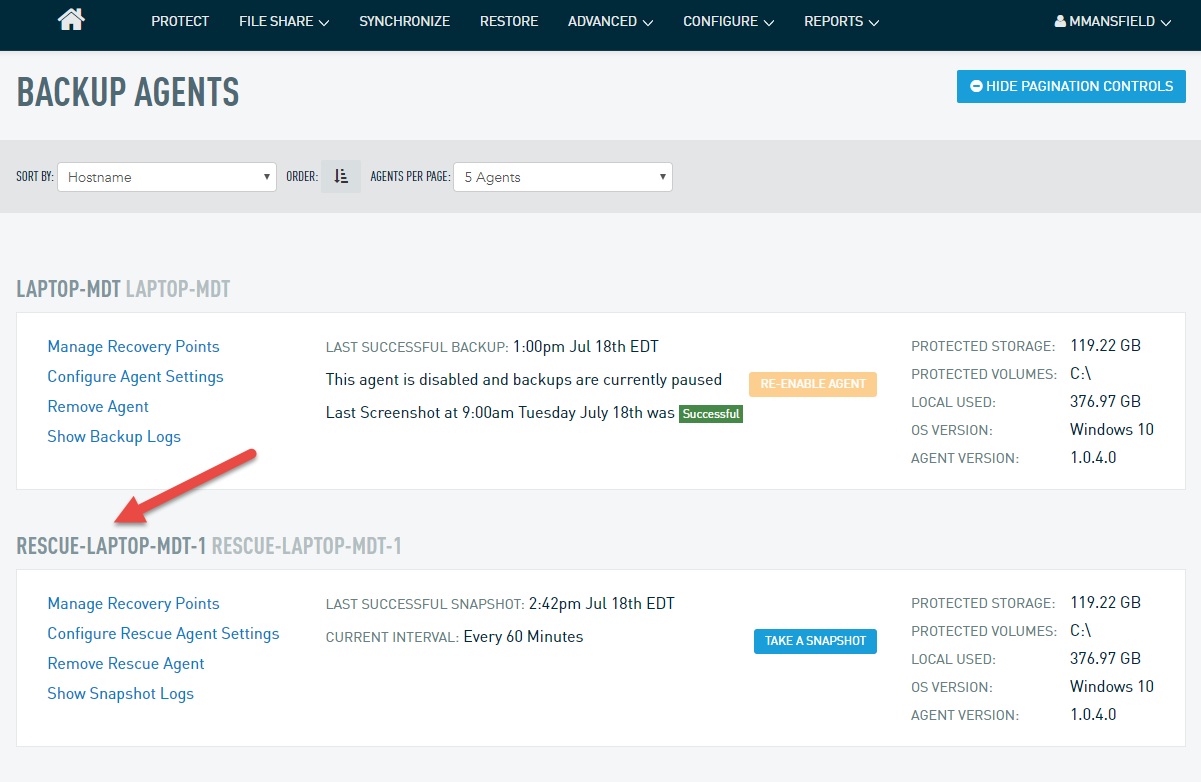The height and width of the screenshot is (782, 1201).
Task: Click the Successful screenshot status badge
Action: [710, 413]
